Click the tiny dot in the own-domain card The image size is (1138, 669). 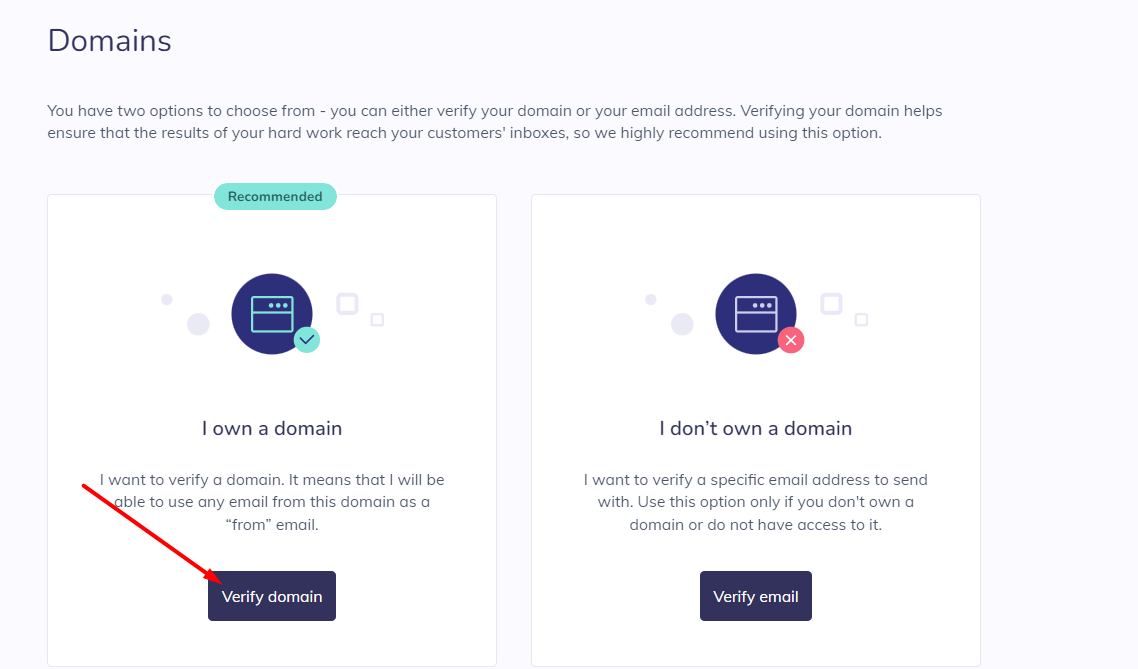pos(167,300)
